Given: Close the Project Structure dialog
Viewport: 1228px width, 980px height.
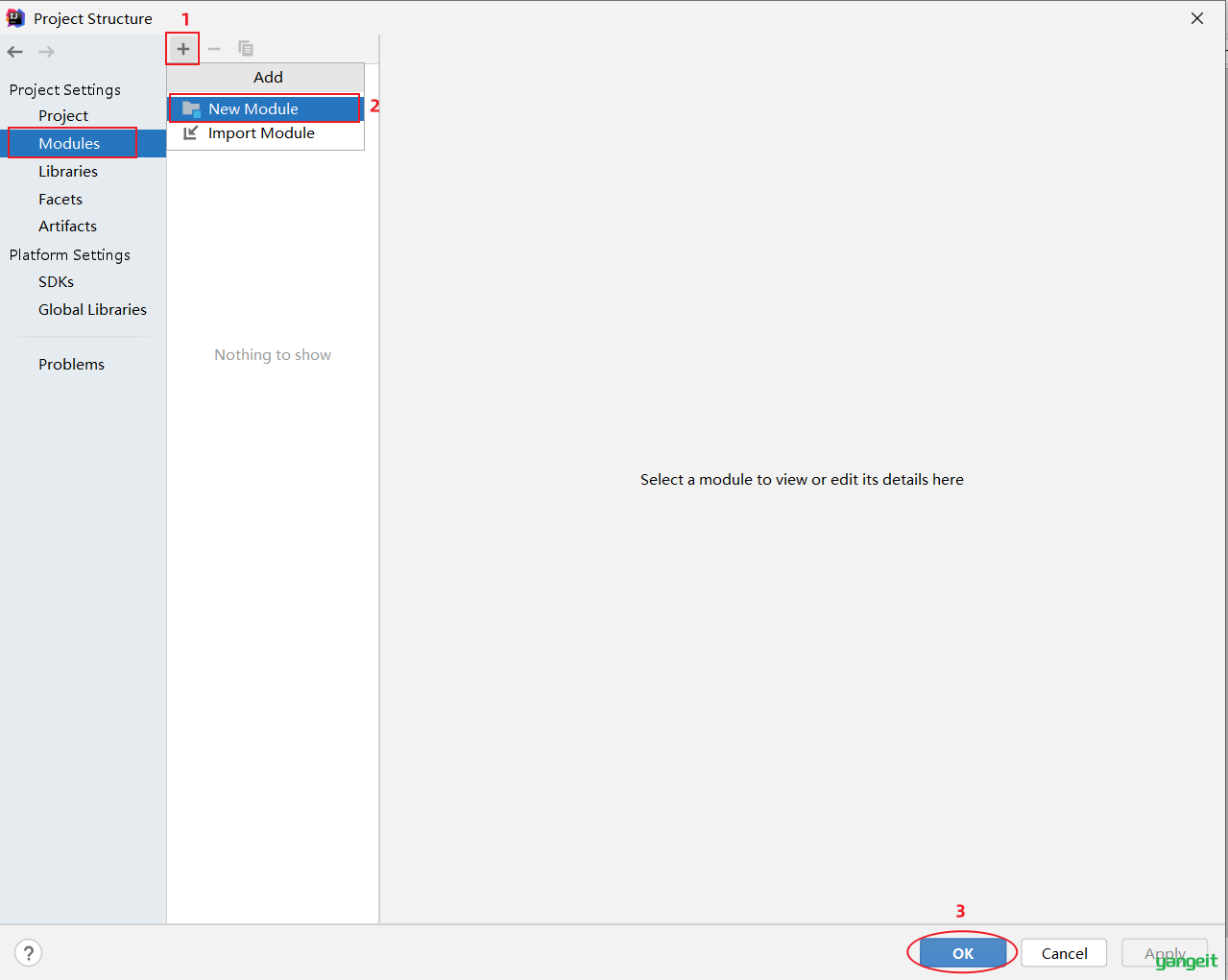Looking at the screenshot, I should pyautogui.click(x=1197, y=18).
